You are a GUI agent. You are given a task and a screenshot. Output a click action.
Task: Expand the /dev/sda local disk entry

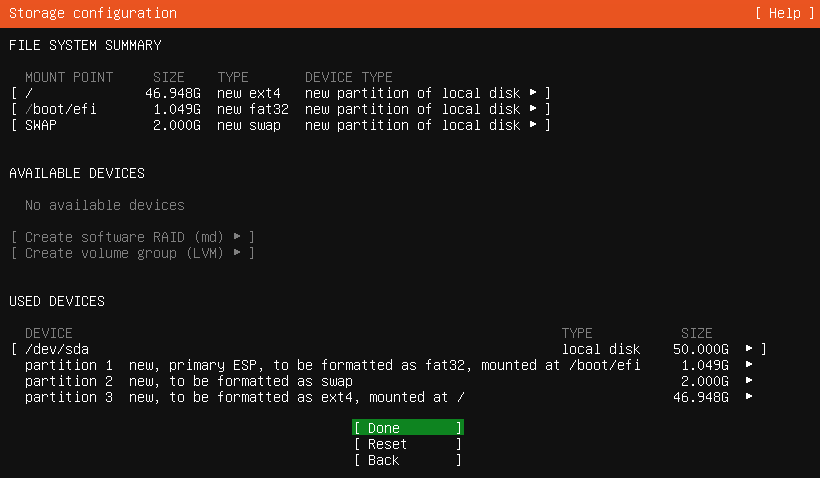(x=389, y=349)
